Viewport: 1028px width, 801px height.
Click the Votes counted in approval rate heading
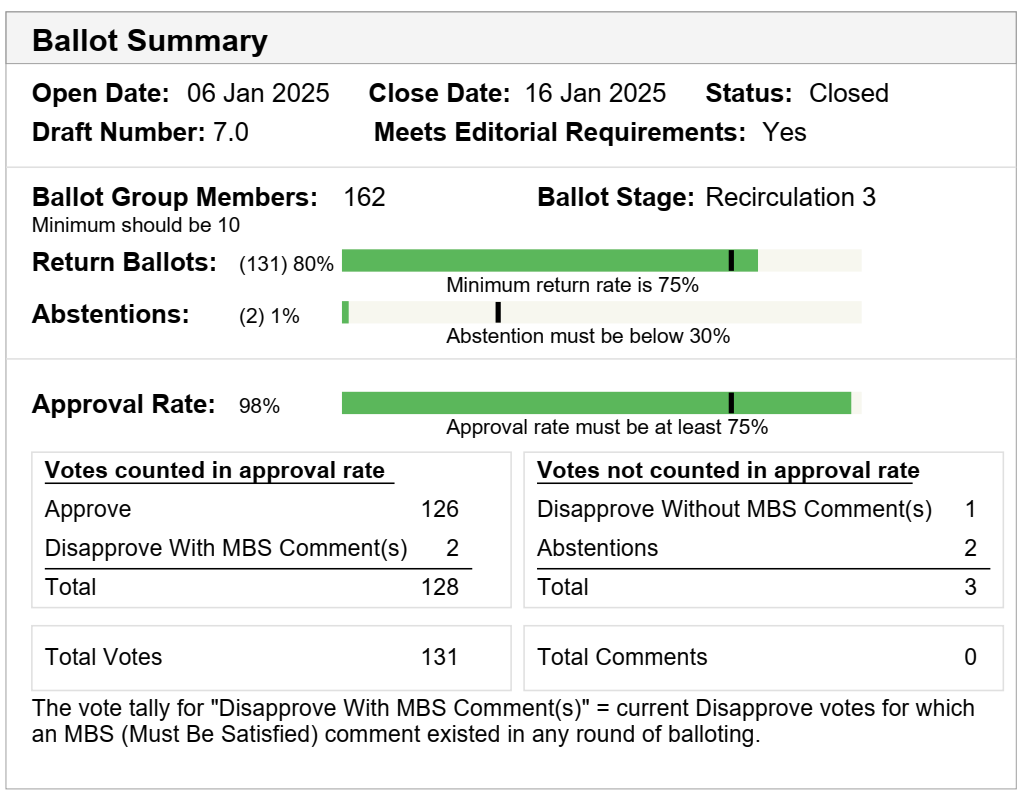(x=215, y=471)
